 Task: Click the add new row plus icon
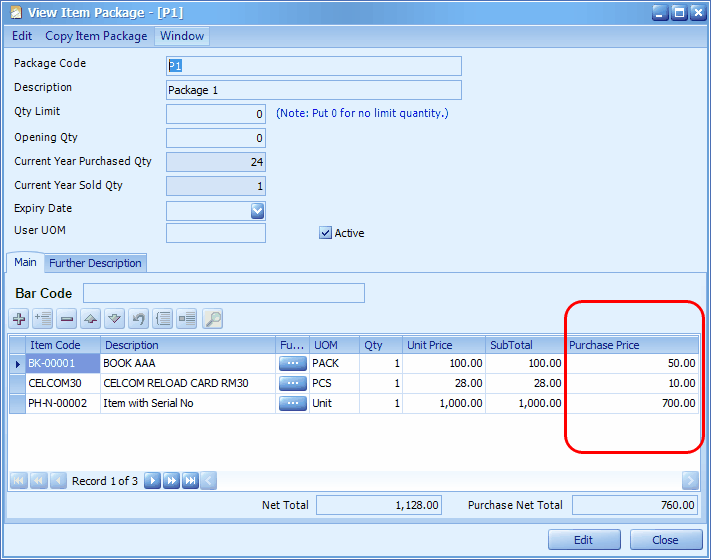click(19, 319)
